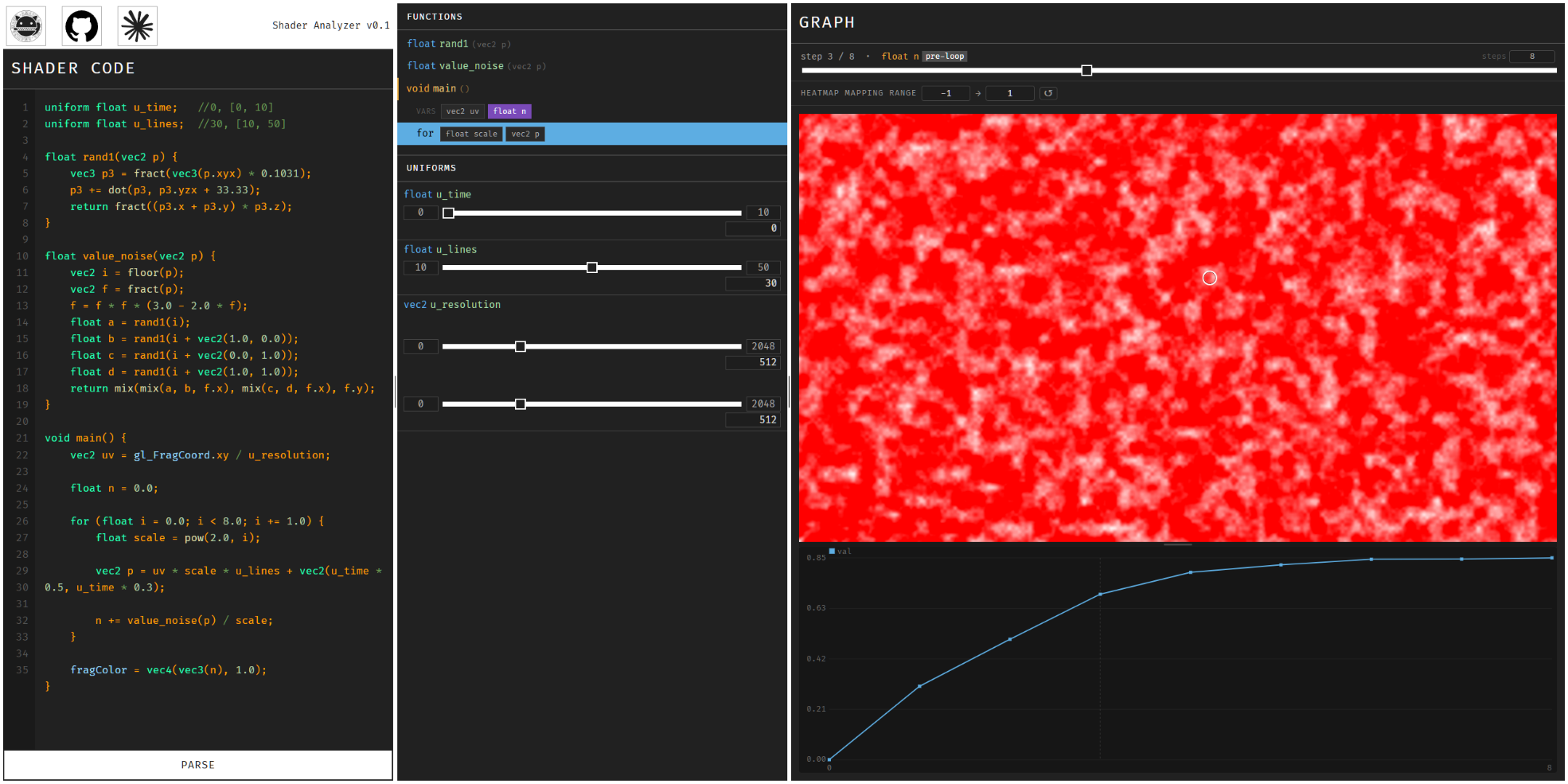Click 'Shader Analyzer v0.1' title text
Viewport: 1568px width, 784px height.
tap(331, 25)
